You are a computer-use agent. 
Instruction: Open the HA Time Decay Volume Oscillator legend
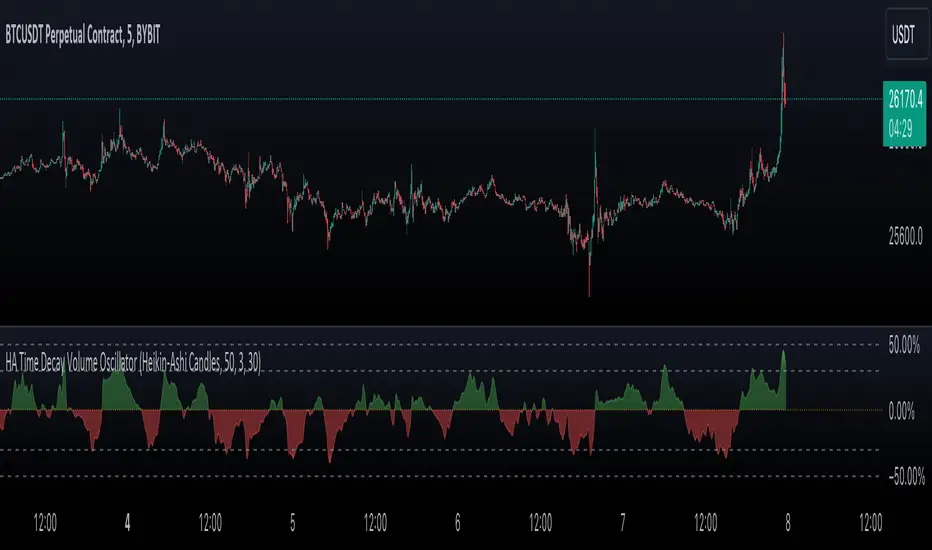(133, 362)
